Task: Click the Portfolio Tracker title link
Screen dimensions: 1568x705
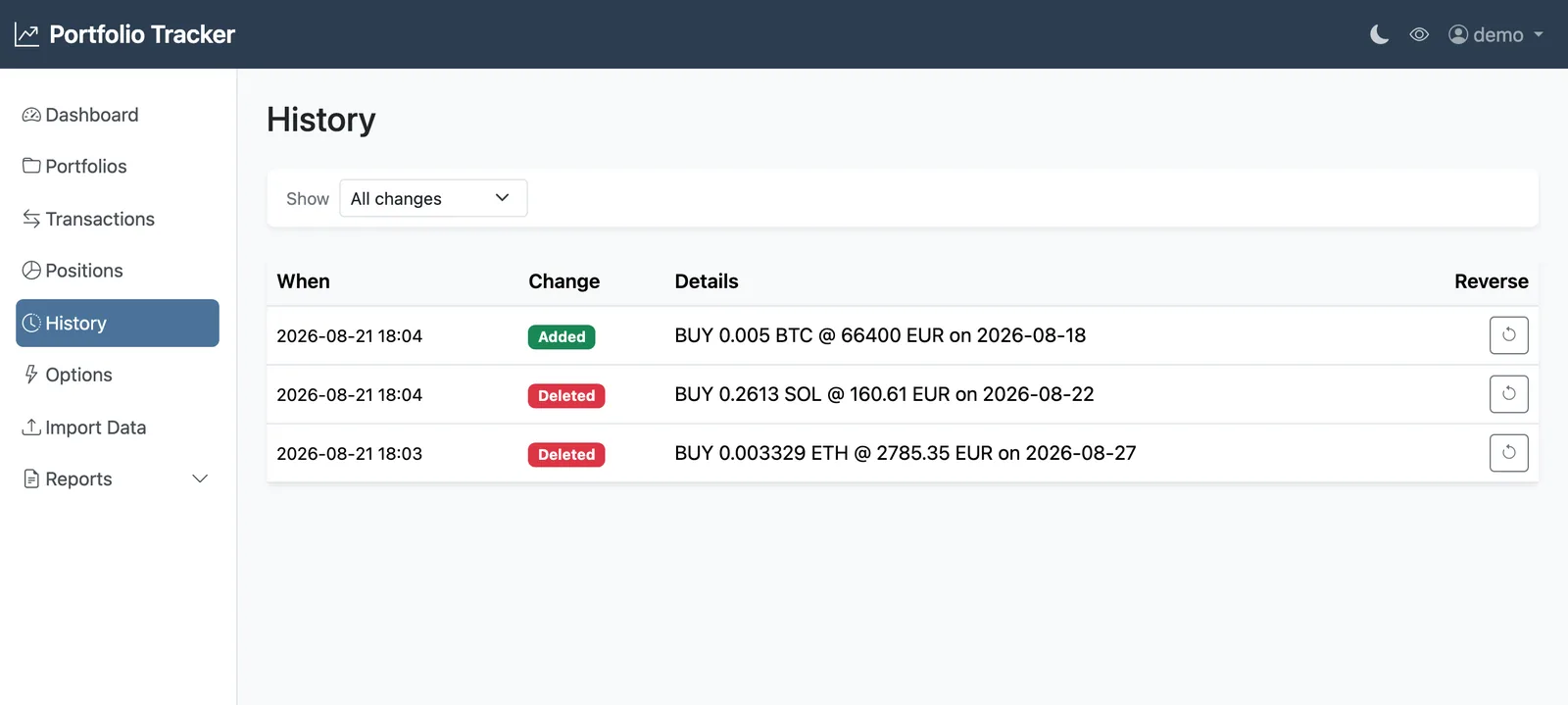Action: 142,34
